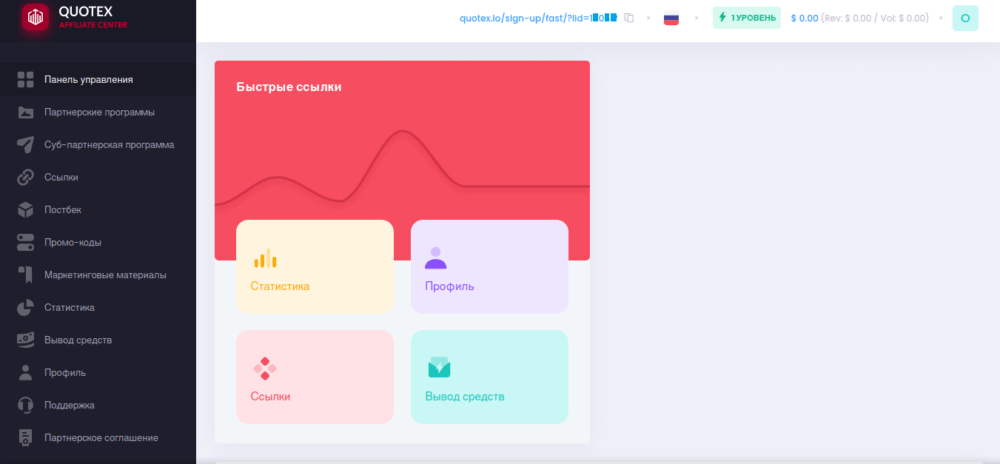This screenshot has height=464, width=1000.
Task: Click the Quotex Affiliate Center logo
Action: (36, 17)
